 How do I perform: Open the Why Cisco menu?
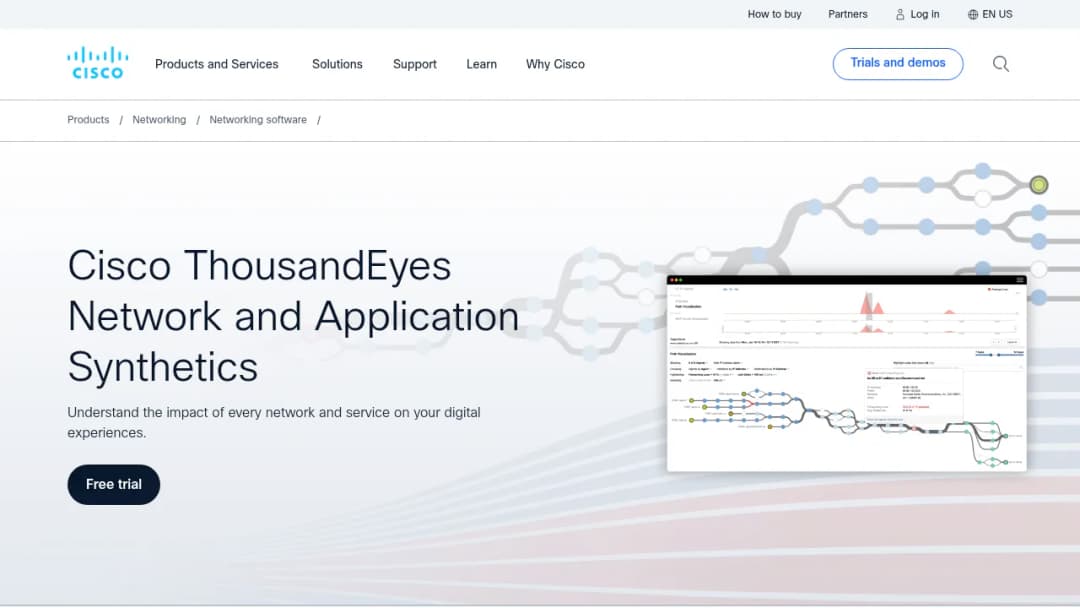coord(555,64)
